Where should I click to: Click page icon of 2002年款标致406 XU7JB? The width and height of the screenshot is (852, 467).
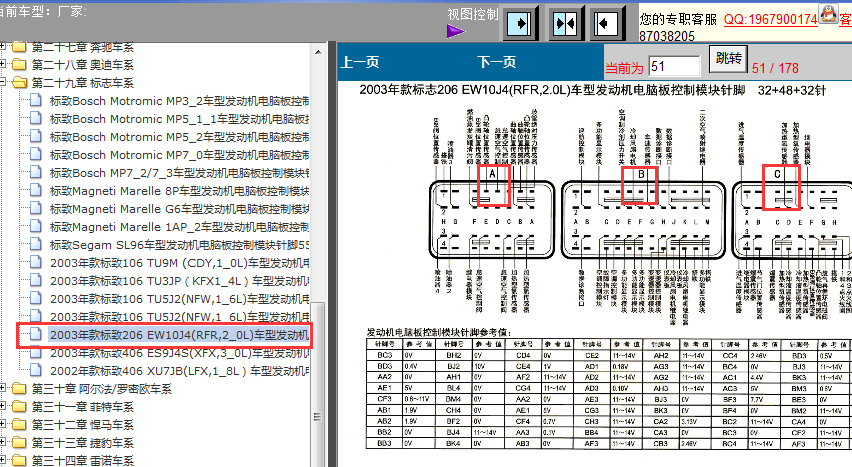36,370
